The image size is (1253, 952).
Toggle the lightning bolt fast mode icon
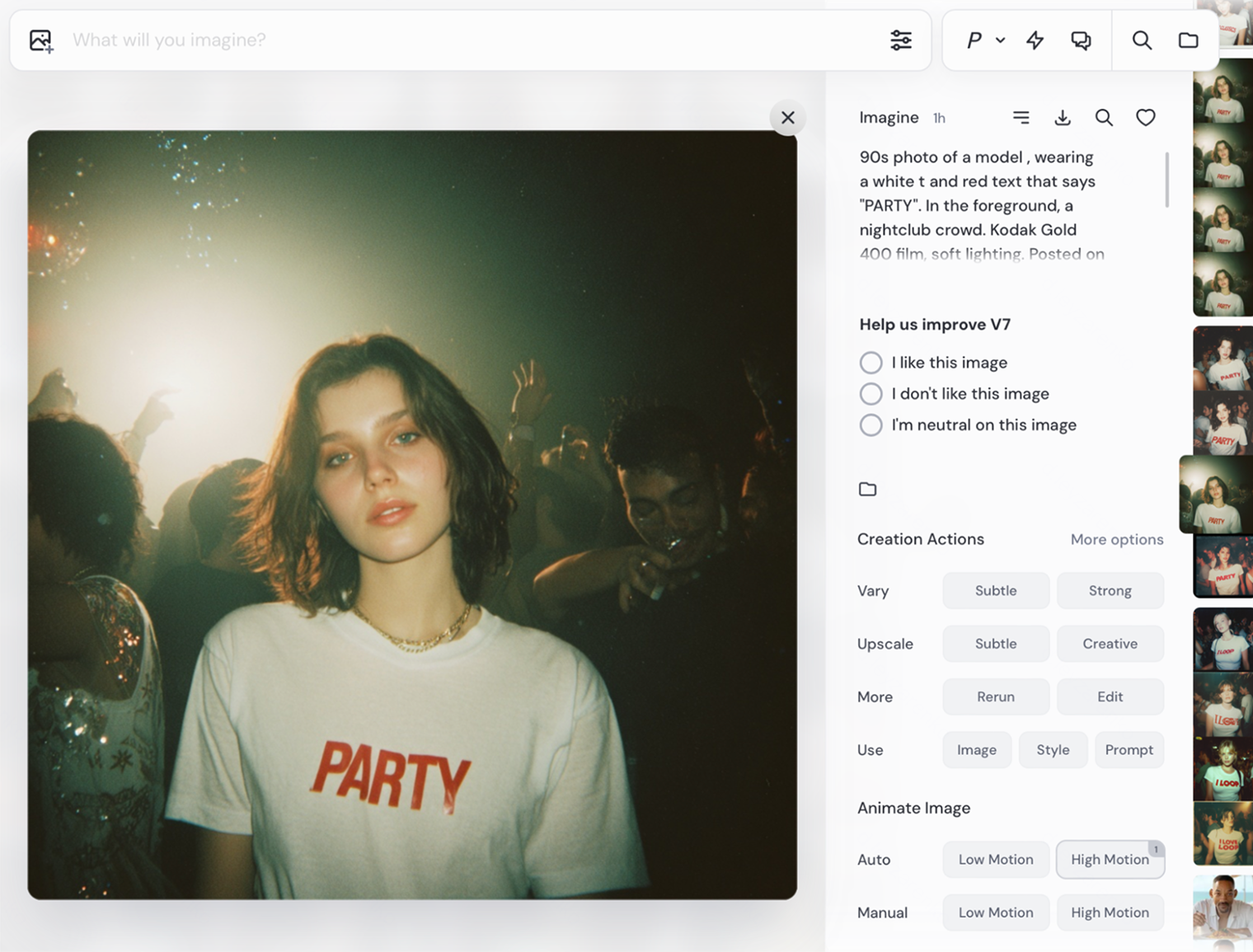click(x=1035, y=40)
